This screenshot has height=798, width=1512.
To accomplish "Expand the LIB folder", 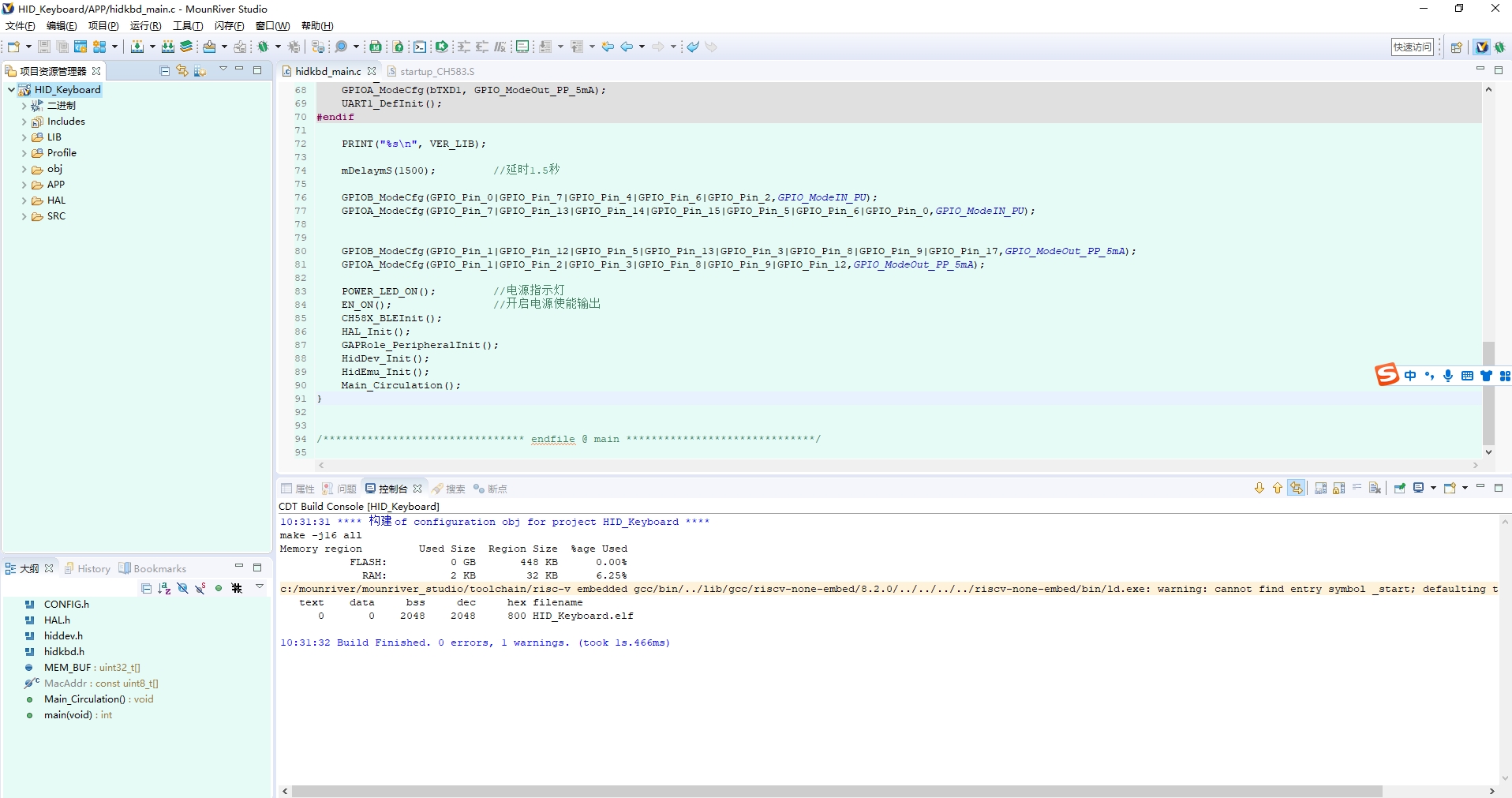I will point(24,137).
